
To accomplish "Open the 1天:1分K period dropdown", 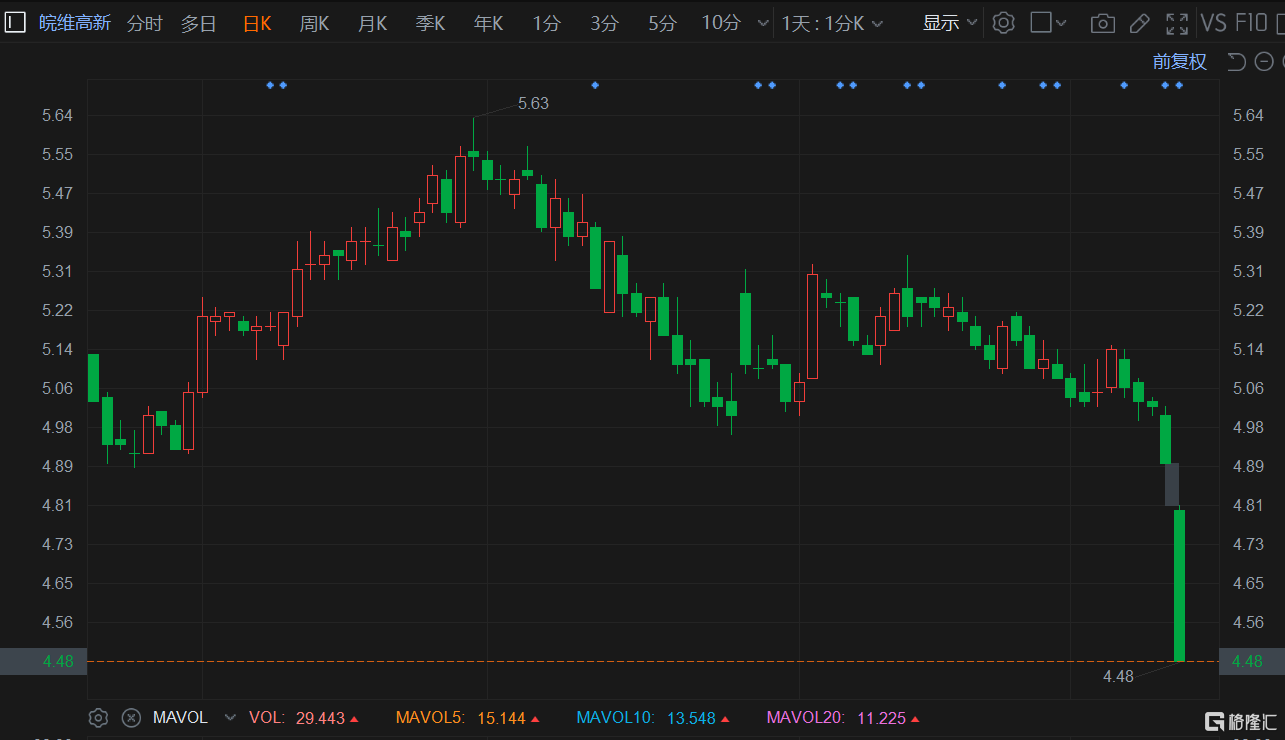I will tap(832, 23).
